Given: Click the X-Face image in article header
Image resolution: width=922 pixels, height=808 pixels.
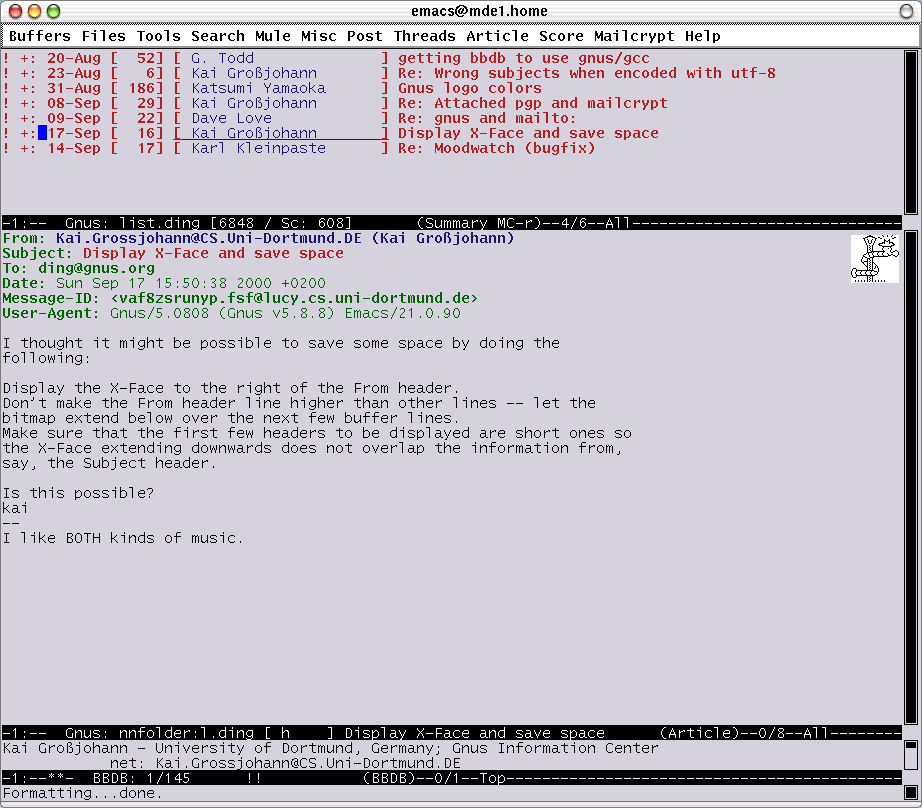Looking at the screenshot, I should coord(874,259).
